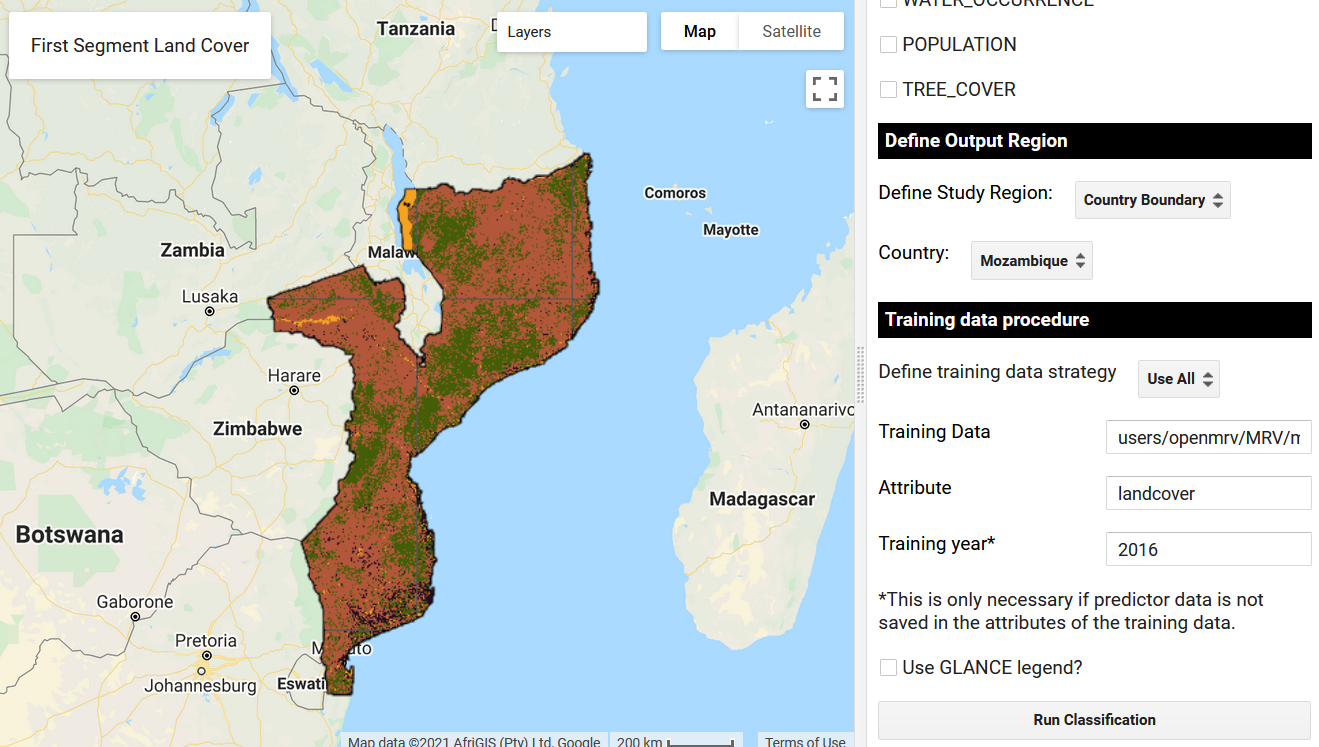
Task: Click the Gaborone city marker
Action: (x=134, y=617)
